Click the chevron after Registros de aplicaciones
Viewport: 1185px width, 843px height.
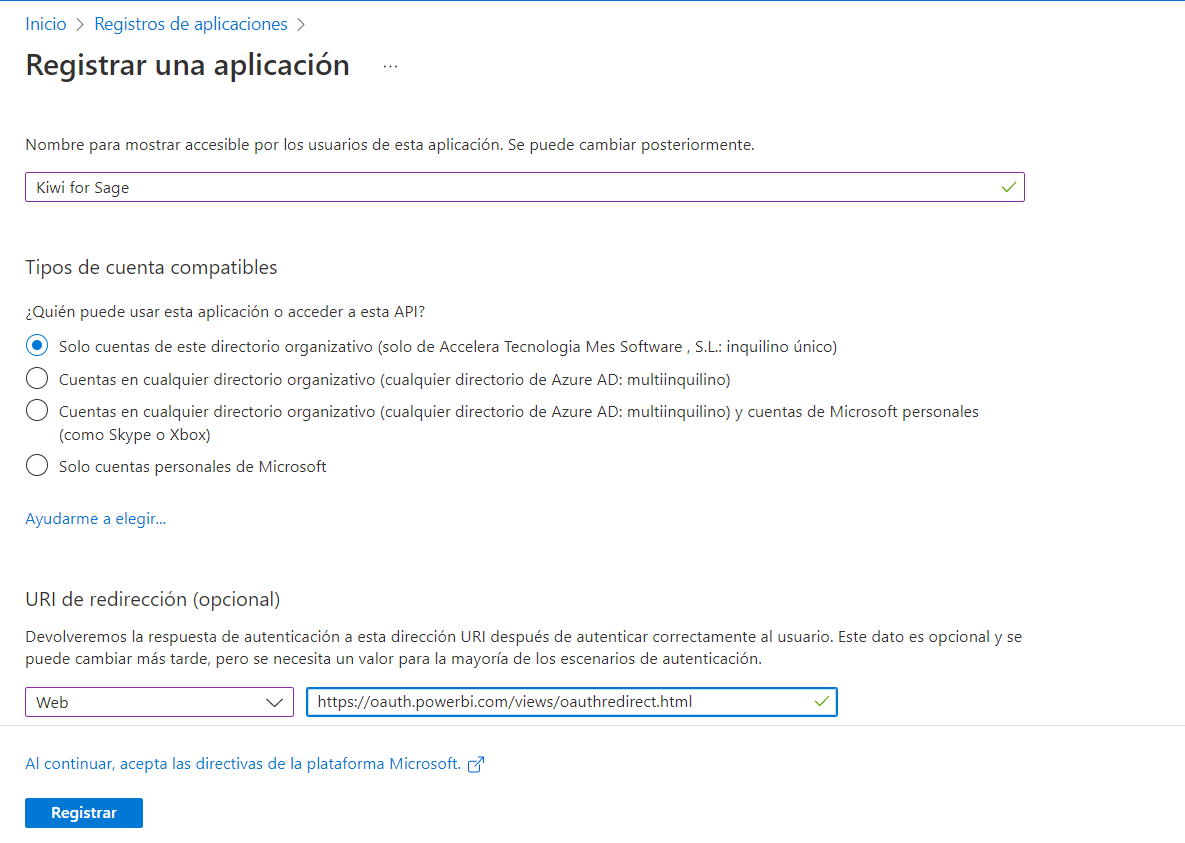pos(301,25)
